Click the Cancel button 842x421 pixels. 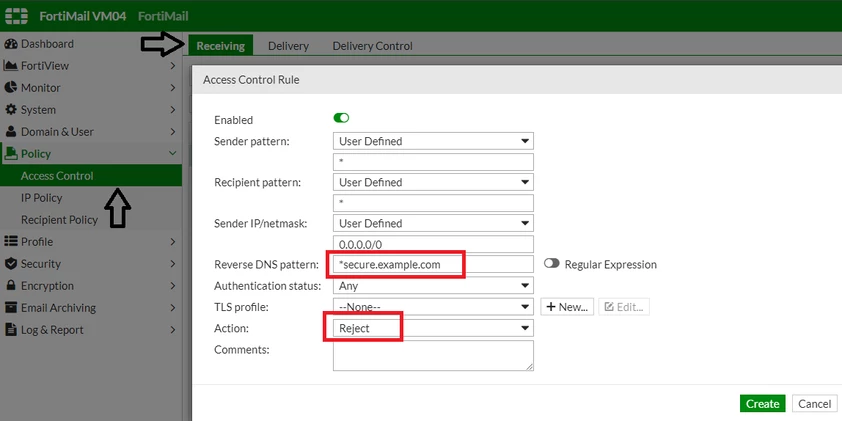coord(815,404)
